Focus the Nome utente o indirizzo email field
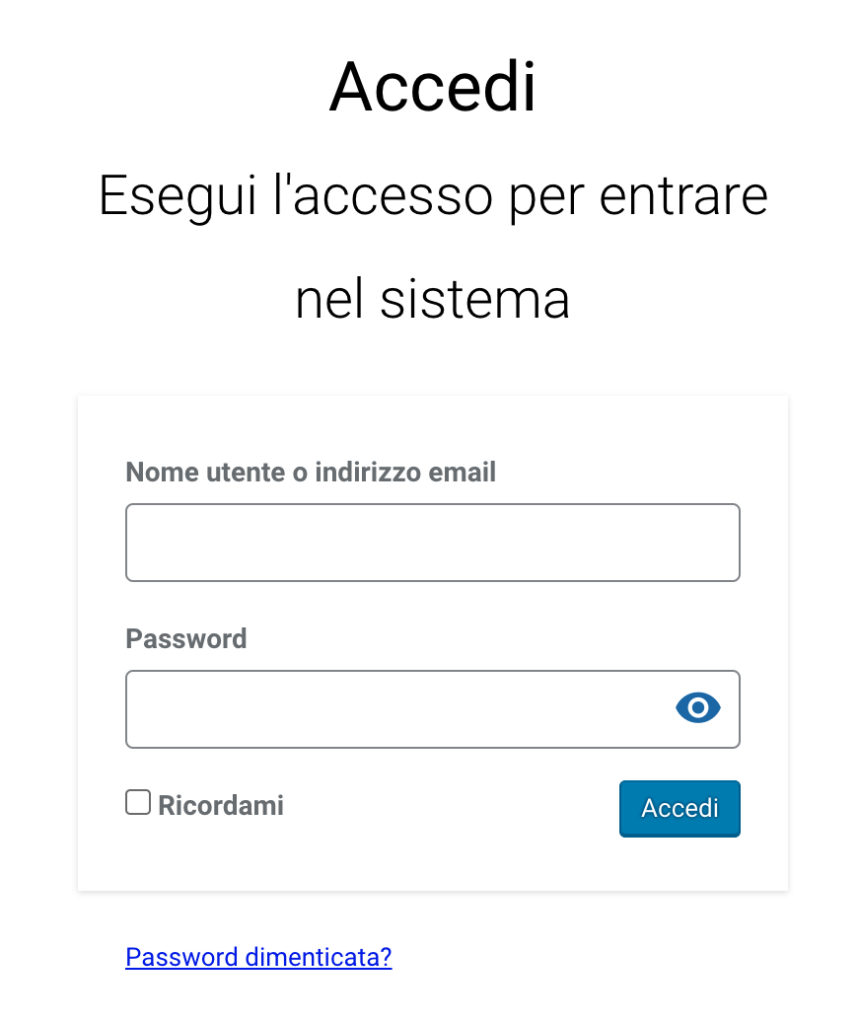The height and width of the screenshot is (1024, 858). click(432, 542)
